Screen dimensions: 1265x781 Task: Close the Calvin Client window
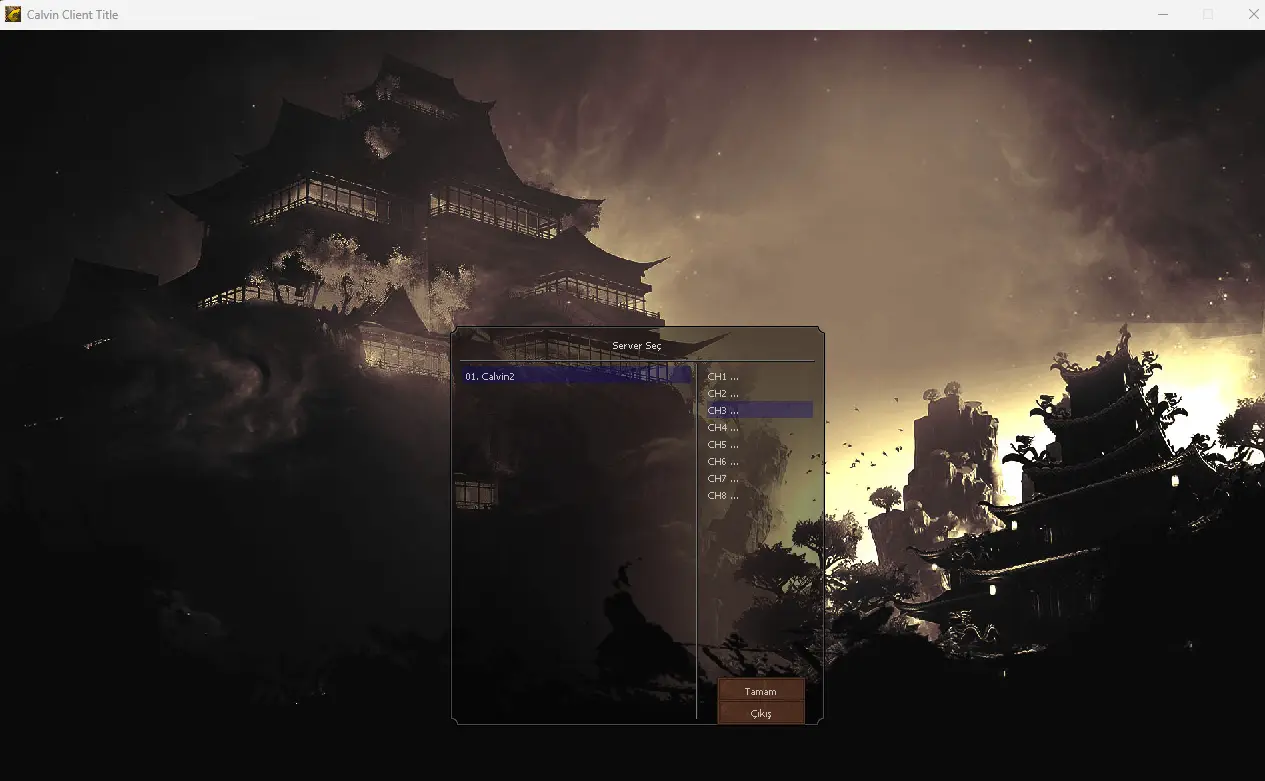point(1253,14)
